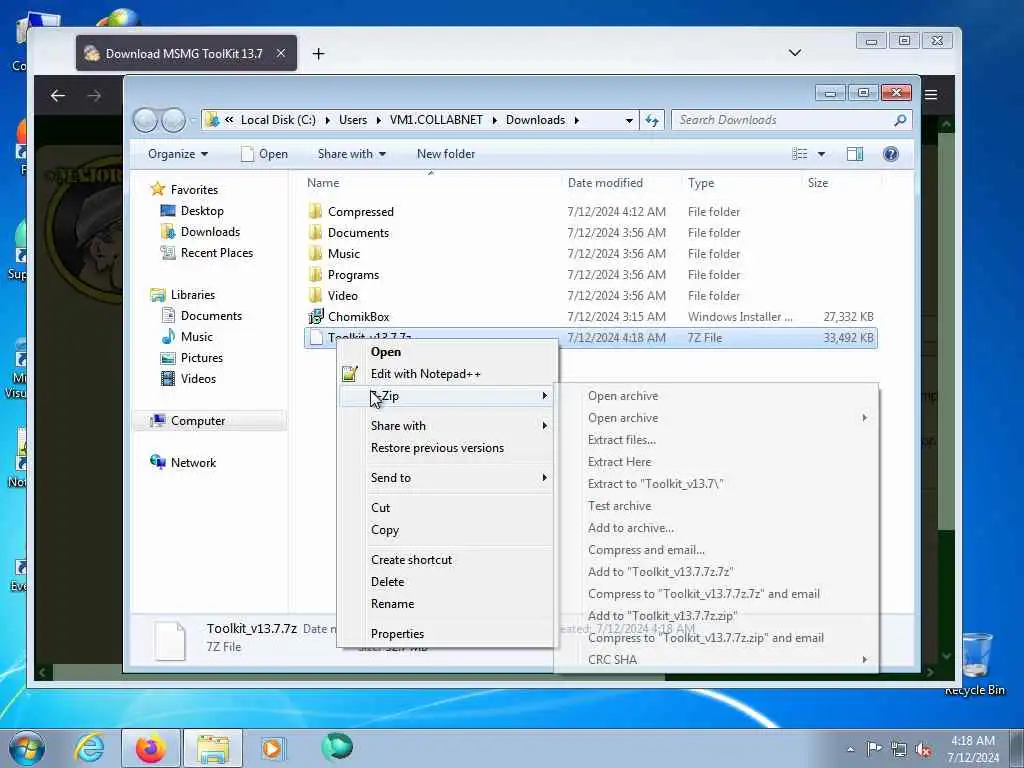Click Local Disk (C:) breadcrumb
This screenshot has width=1024, height=768.
pos(278,120)
